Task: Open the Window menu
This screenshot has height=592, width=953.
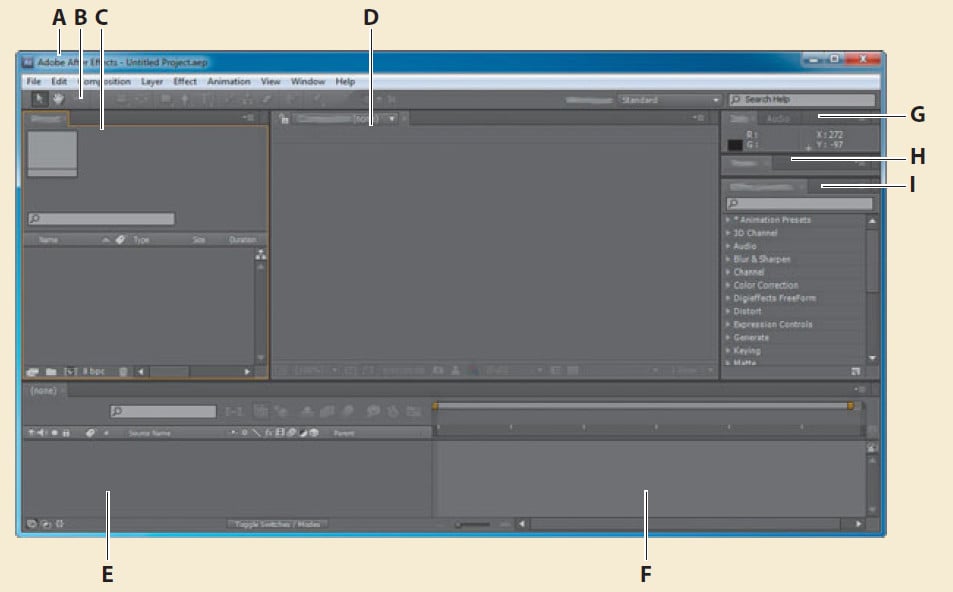Action: [308, 81]
